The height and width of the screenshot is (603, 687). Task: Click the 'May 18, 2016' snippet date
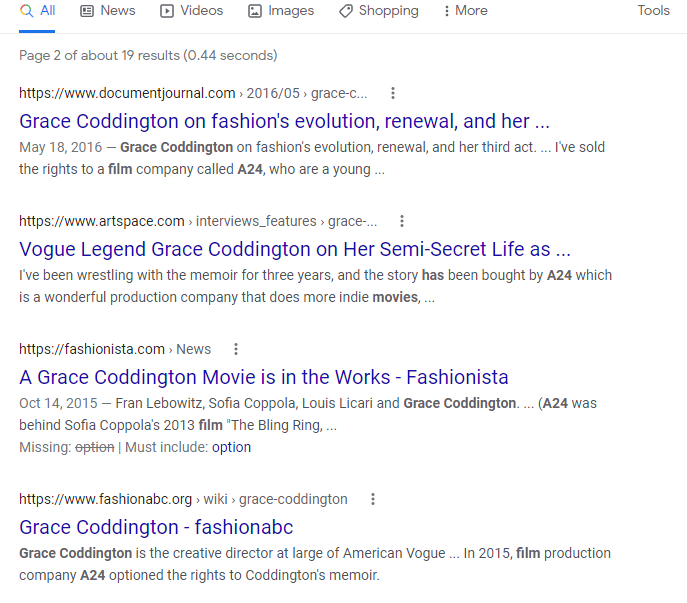[60, 147]
